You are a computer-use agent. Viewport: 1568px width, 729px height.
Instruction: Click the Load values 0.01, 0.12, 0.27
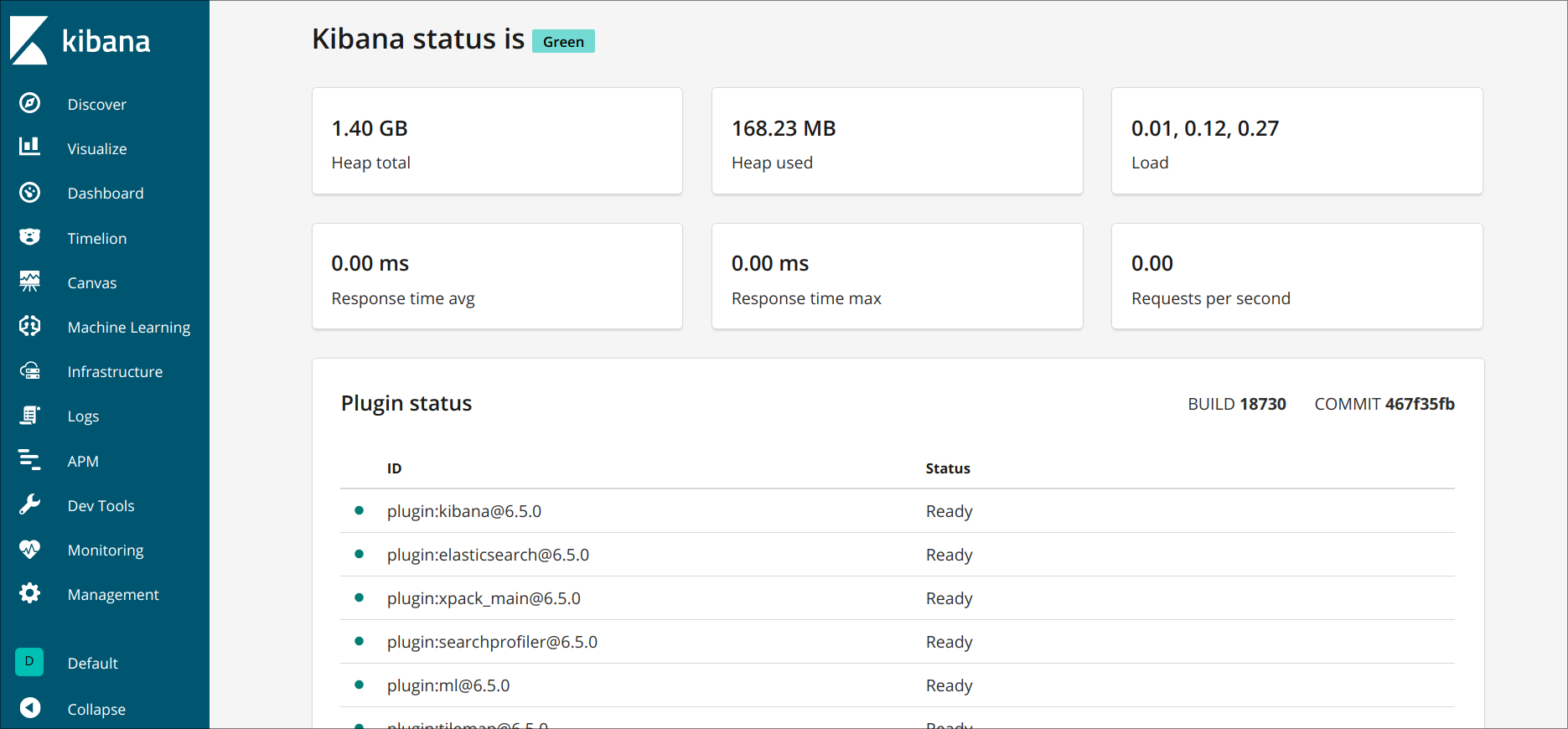tap(1205, 128)
